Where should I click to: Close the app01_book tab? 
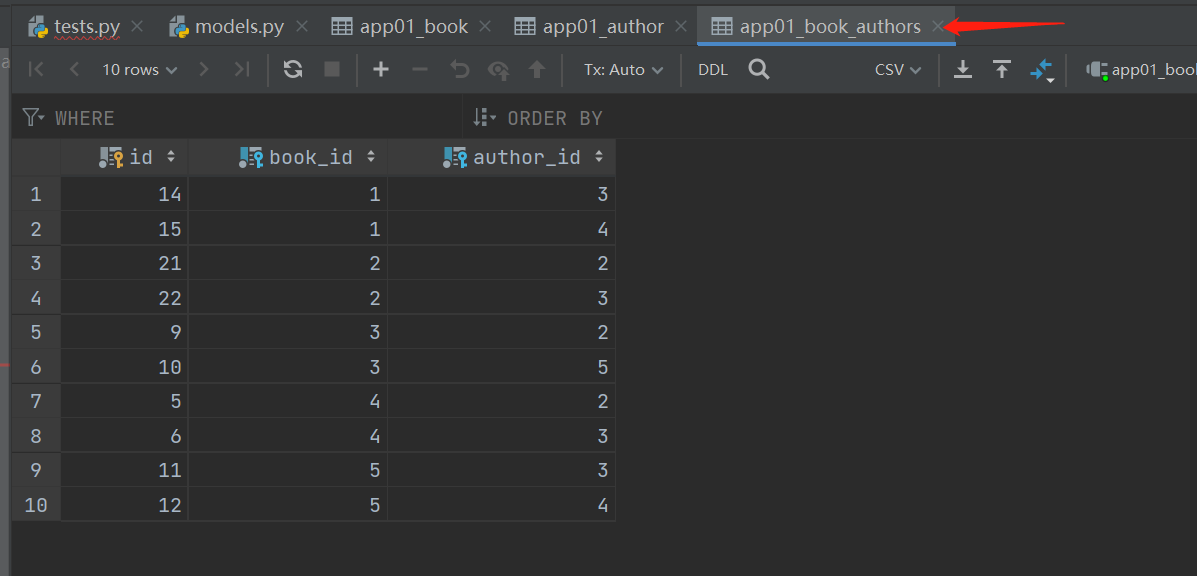[485, 27]
